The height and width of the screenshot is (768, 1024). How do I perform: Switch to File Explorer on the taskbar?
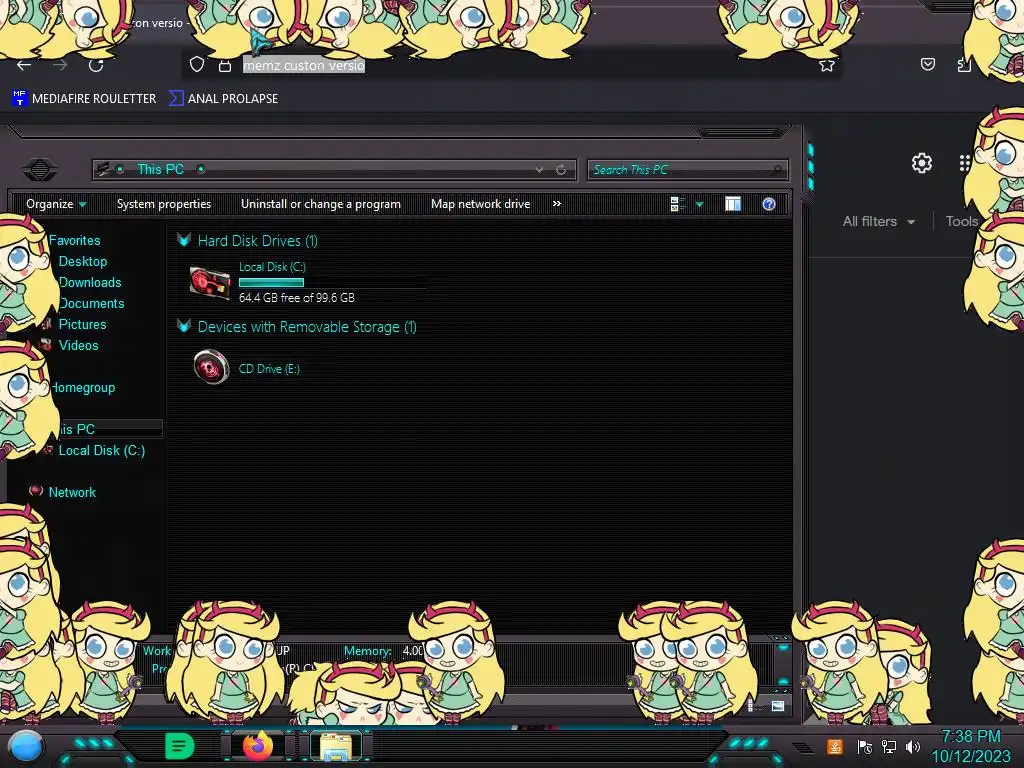[336, 746]
